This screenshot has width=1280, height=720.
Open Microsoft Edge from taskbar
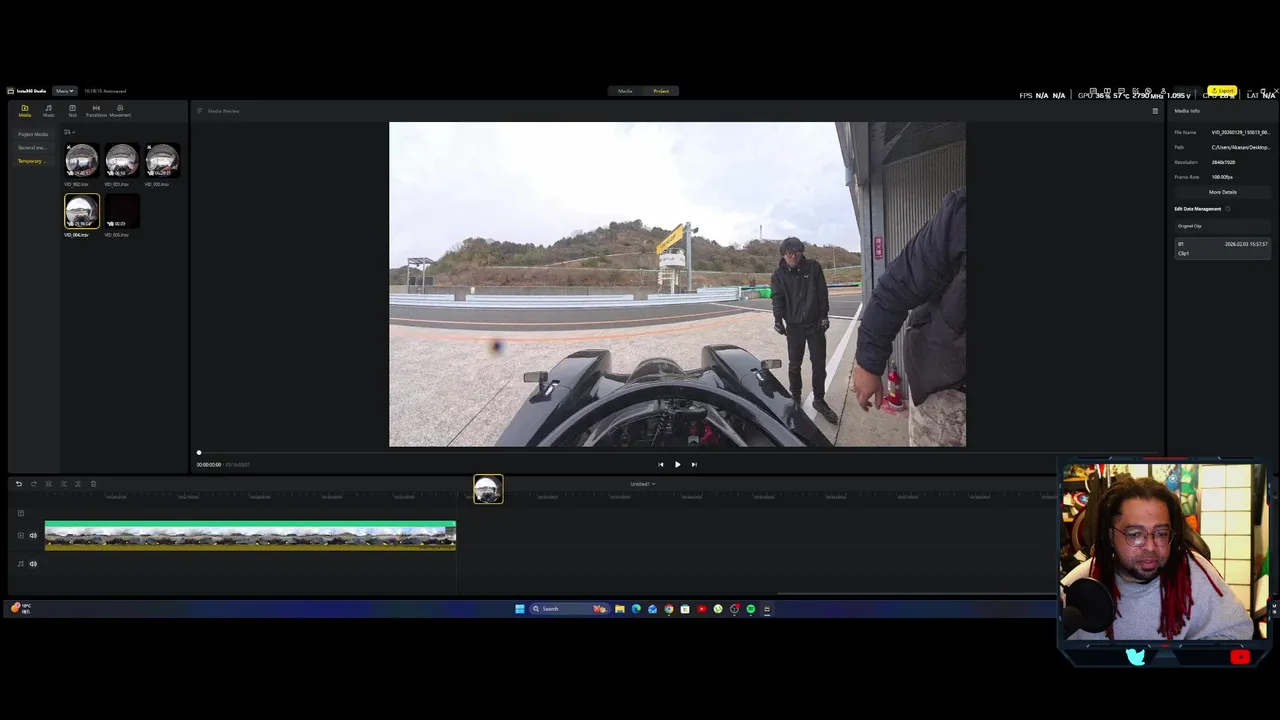[636, 609]
